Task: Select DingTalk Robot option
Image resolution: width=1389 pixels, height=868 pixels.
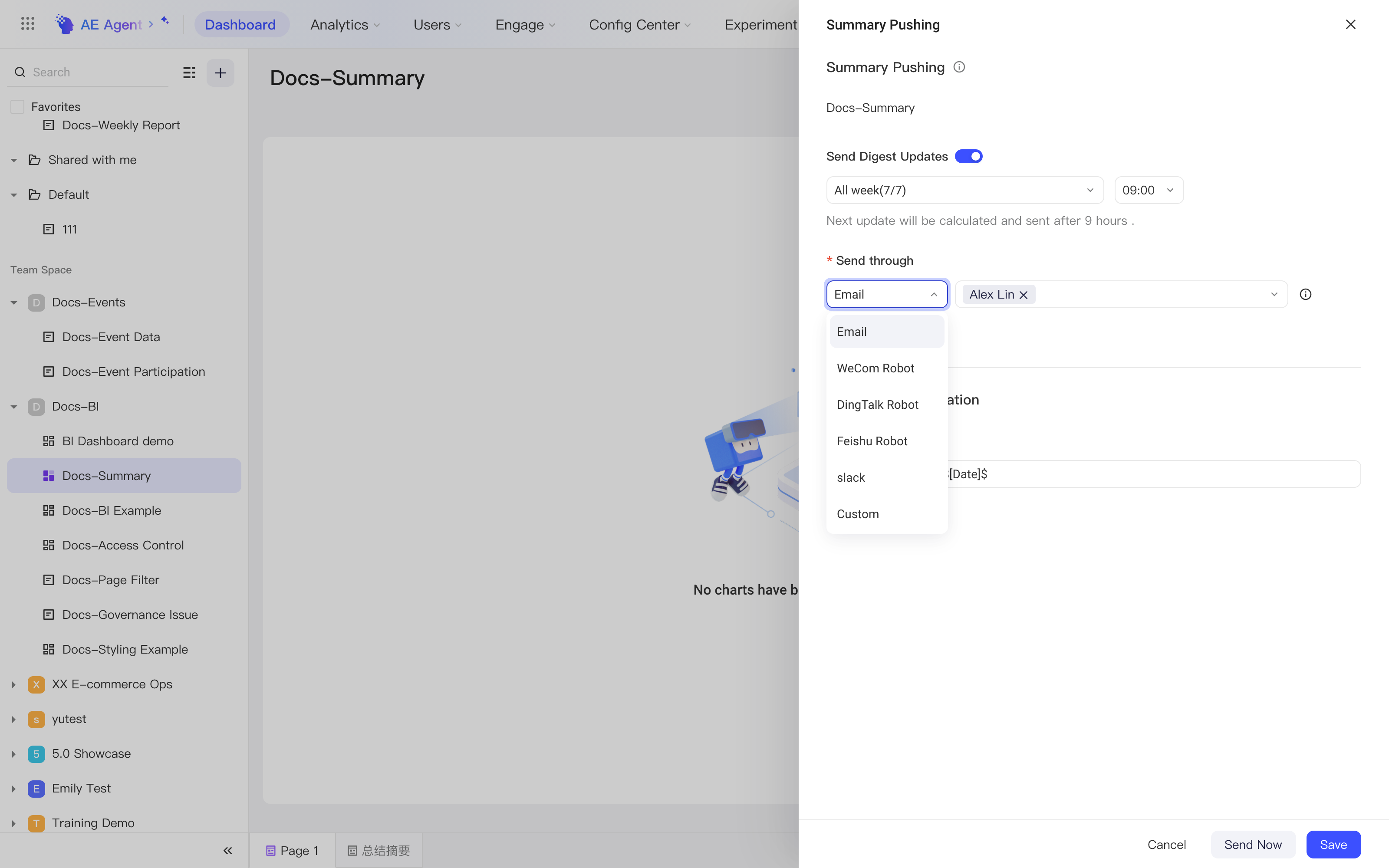Action: pos(887,405)
